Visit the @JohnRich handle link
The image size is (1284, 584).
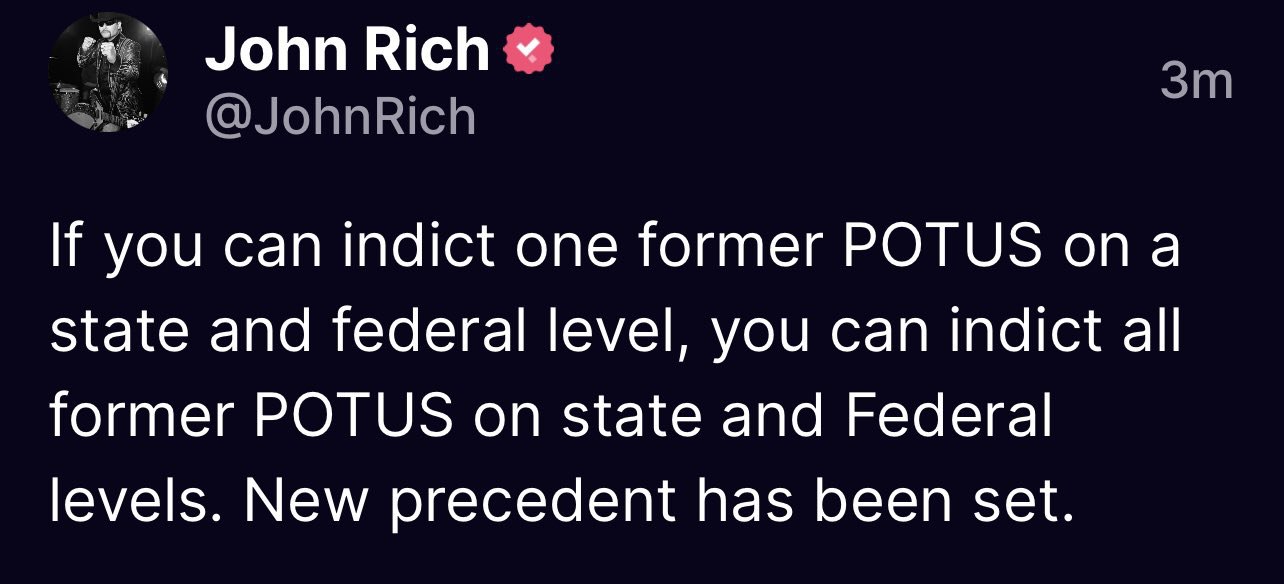tap(340, 116)
